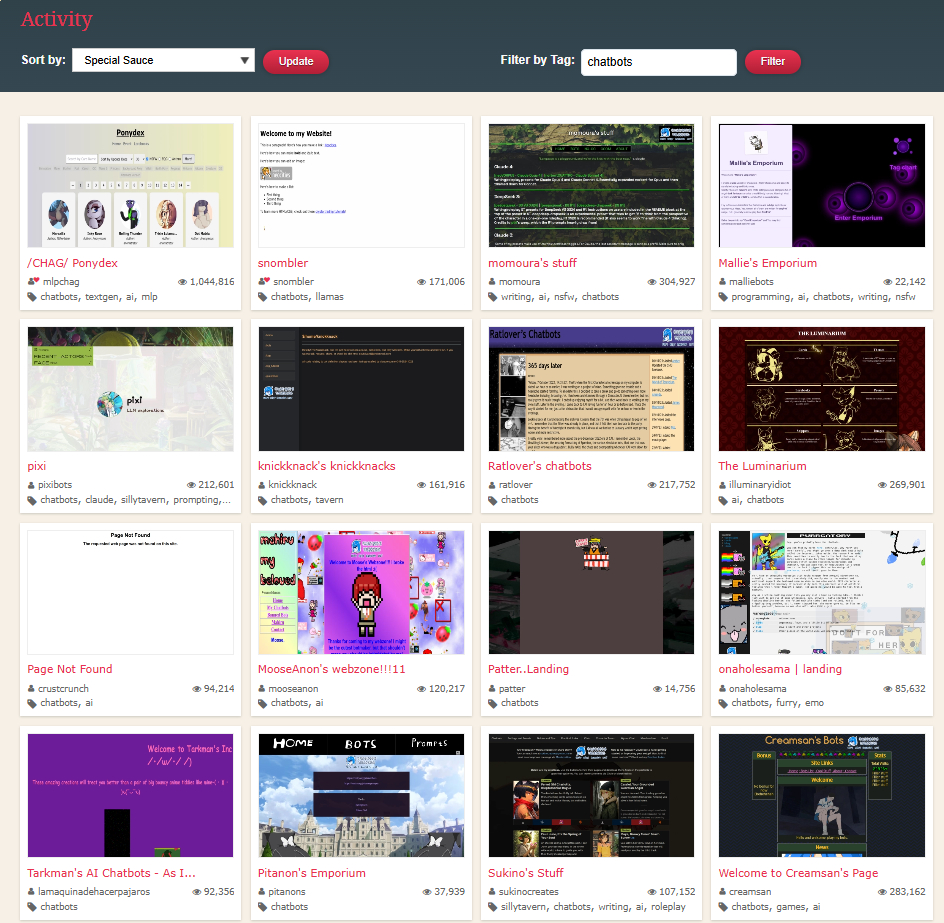This screenshot has height=923, width=944.
Task: Click the tag icon on Mallie's Emporium card
Action: (723, 297)
